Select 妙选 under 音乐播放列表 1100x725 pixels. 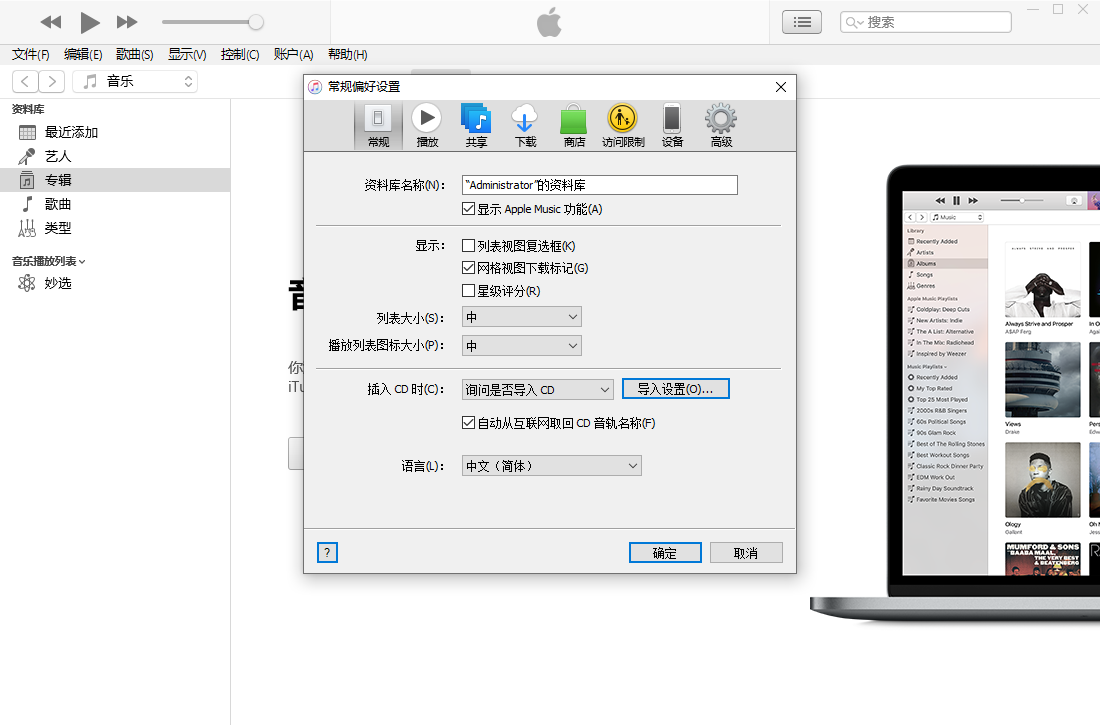click(58, 283)
